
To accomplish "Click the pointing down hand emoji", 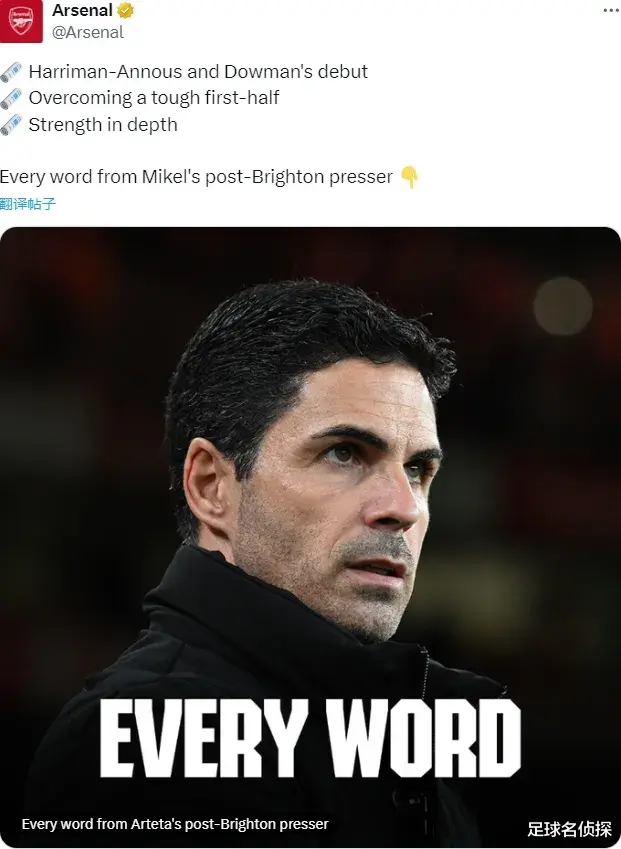I will (x=409, y=177).
